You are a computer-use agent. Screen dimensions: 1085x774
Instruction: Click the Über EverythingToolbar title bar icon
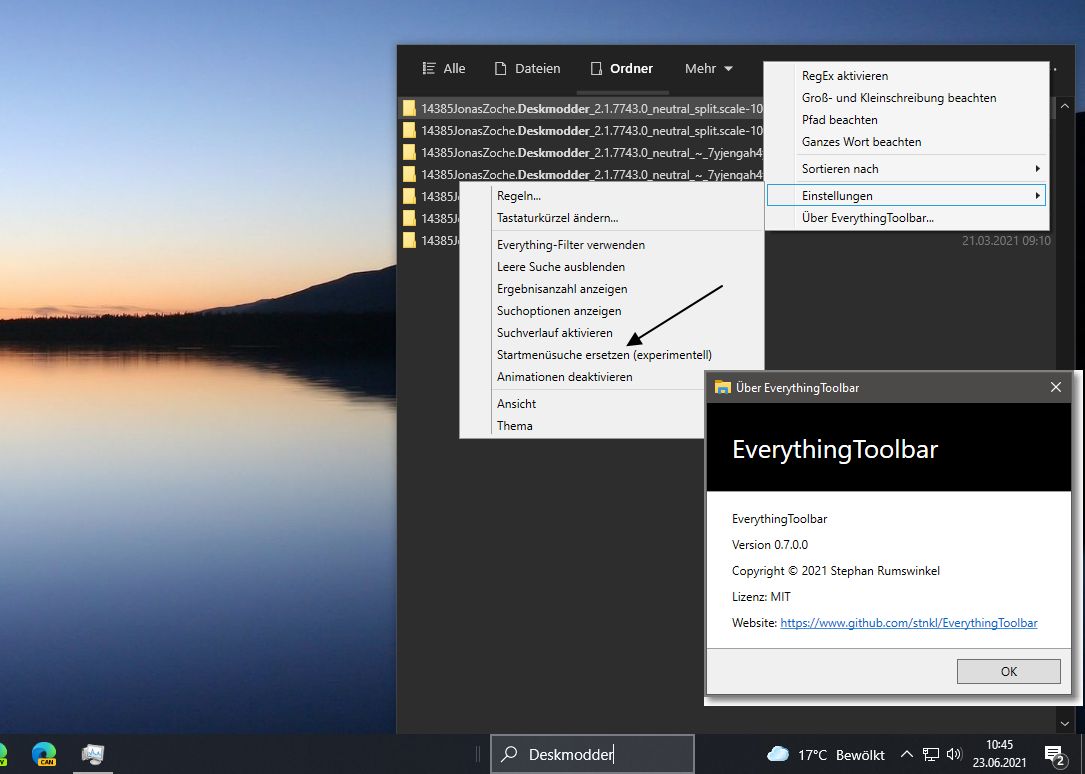point(722,387)
